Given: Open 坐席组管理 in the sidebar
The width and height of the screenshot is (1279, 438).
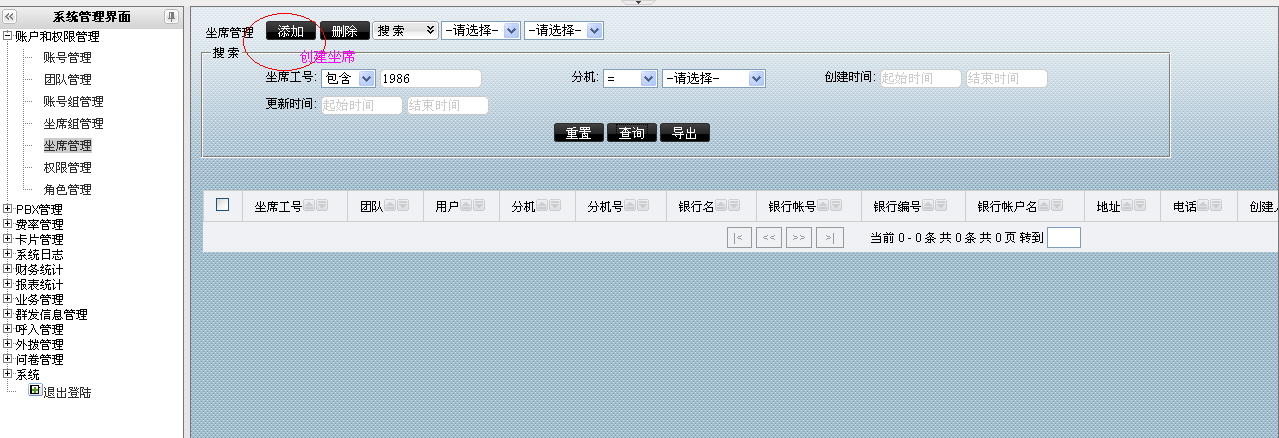Looking at the screenshot, I should (x=73, y=124).
